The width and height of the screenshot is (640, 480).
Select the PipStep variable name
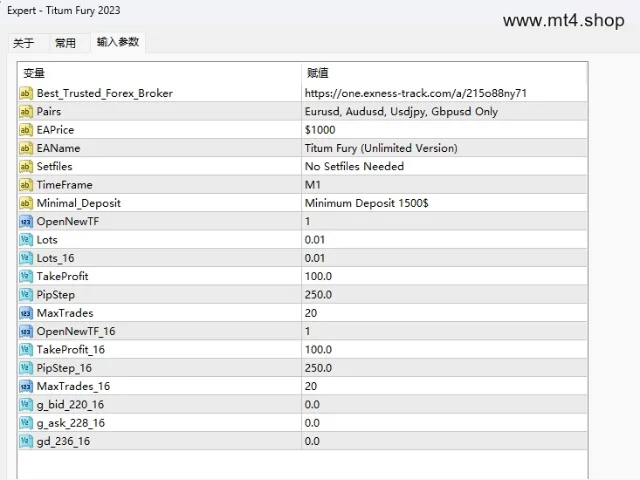tap(56, 295)
